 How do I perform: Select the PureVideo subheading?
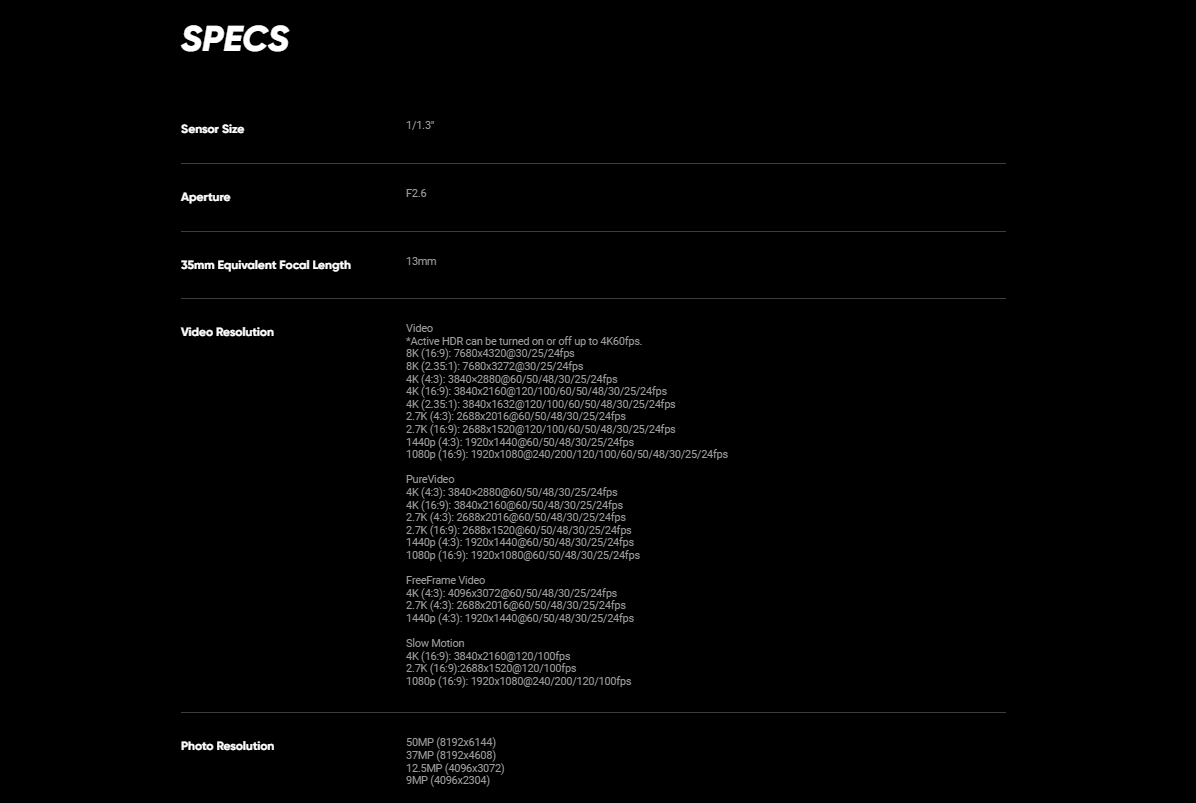[430, 479]
